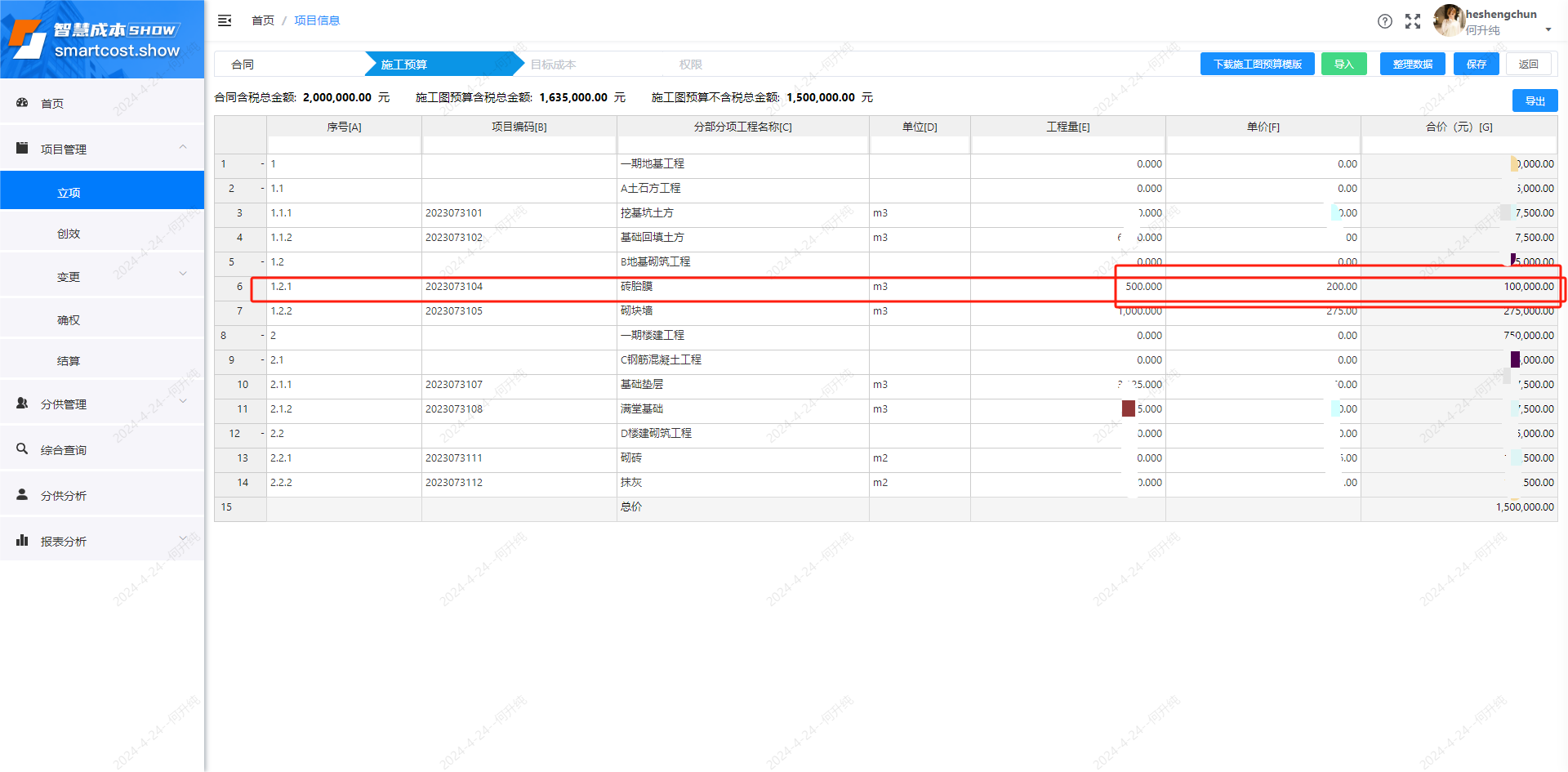
Task: Click the sidebar collapse hamburger icon
Action: [225, 20]
